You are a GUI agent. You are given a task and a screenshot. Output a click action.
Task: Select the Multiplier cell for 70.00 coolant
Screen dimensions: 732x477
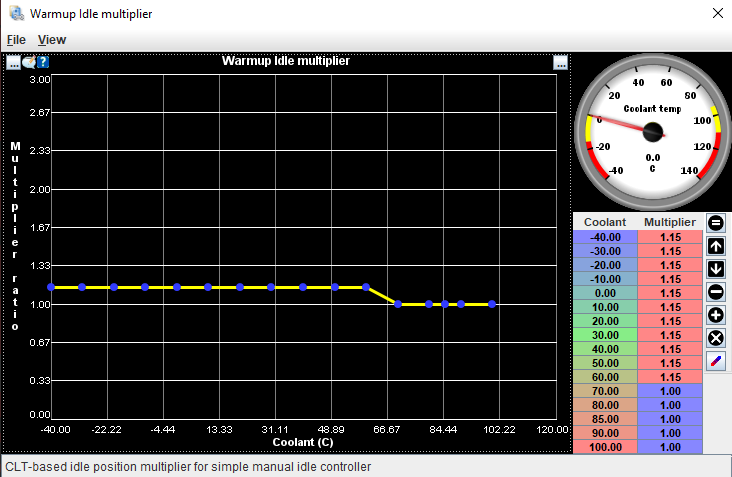(670, 391)
